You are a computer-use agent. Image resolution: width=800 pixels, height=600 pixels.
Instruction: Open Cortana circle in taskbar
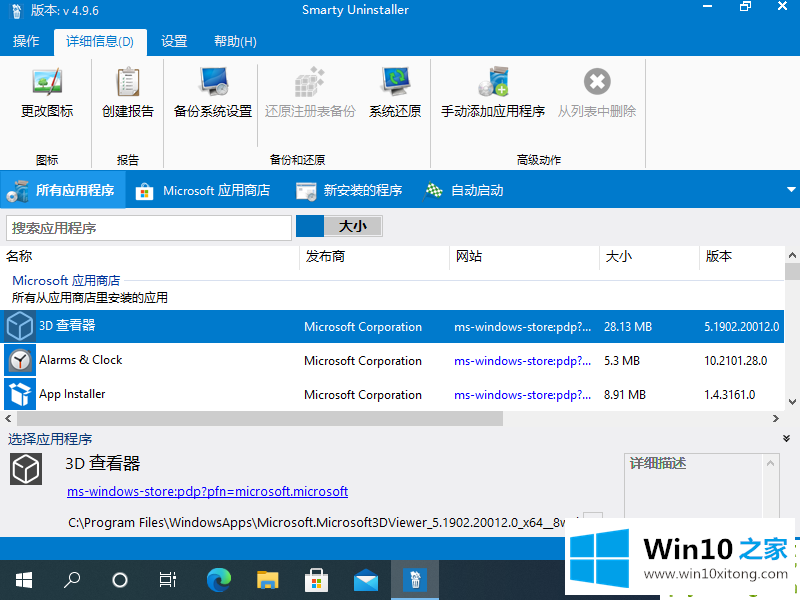pos(119,580)
